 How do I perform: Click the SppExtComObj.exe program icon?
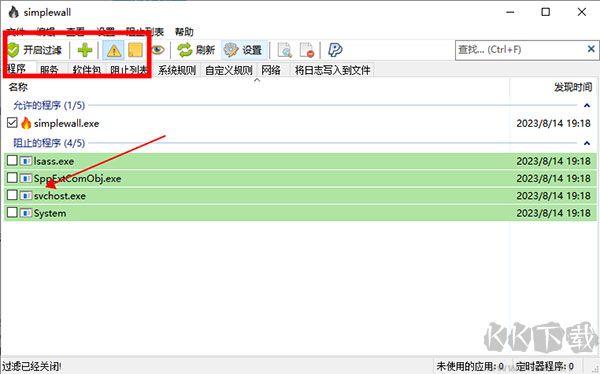(x=26, y=178)
